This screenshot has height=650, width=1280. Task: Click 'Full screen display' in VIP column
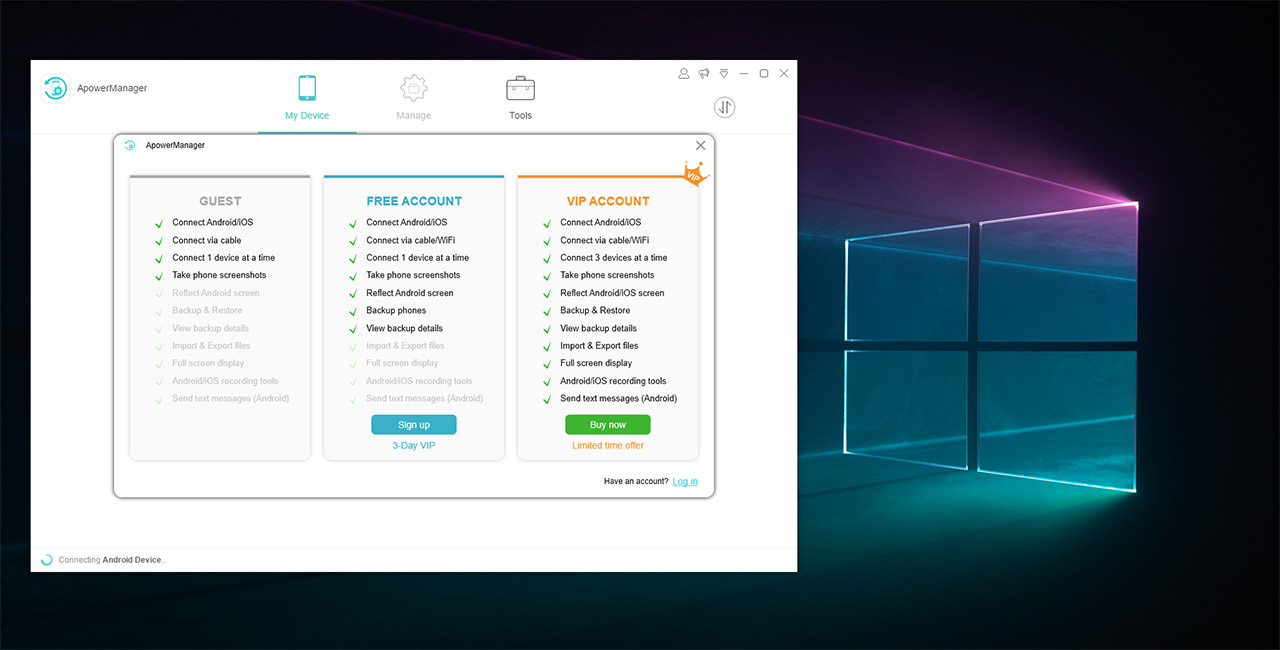pos(596,363)
